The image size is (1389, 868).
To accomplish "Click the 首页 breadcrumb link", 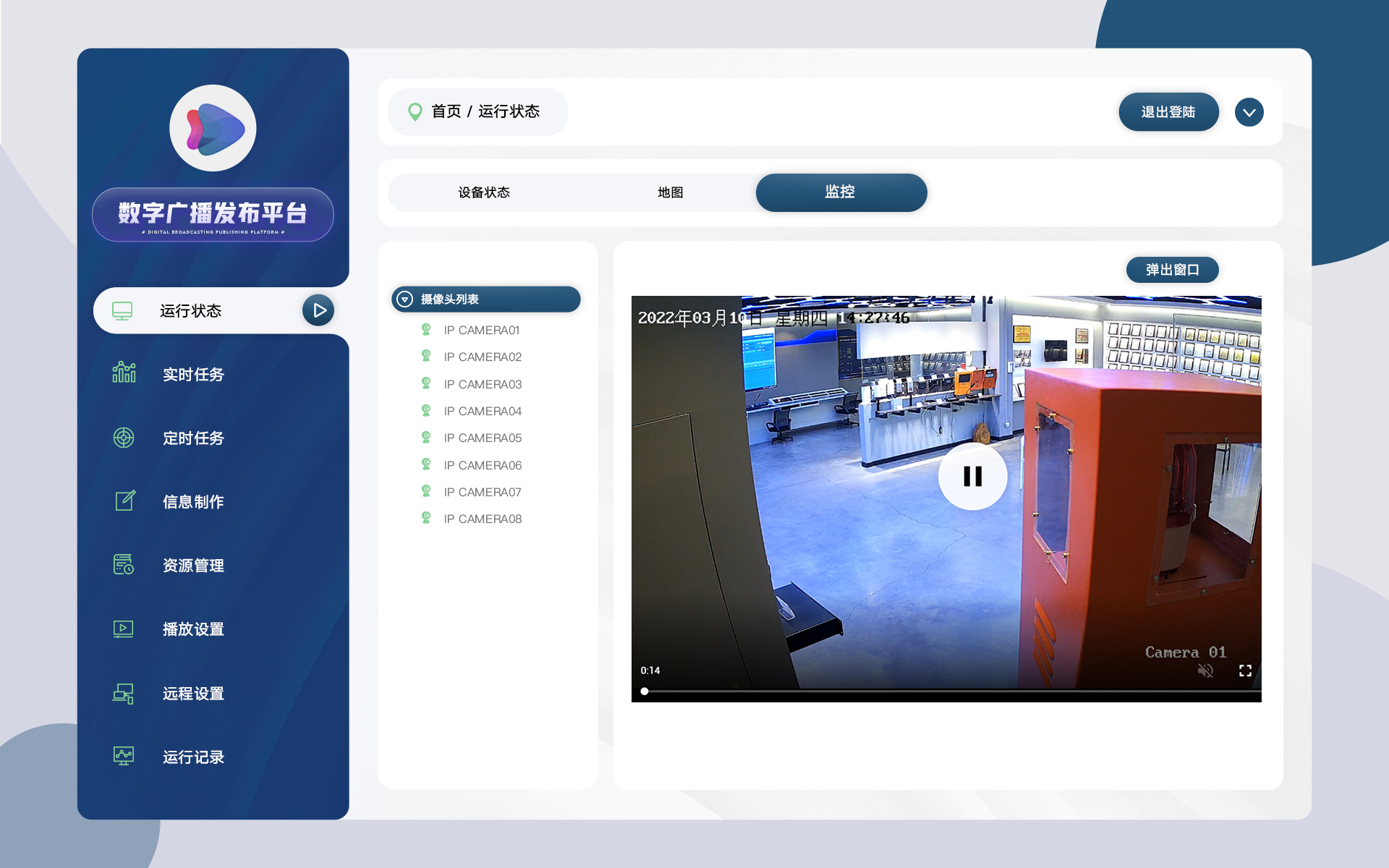I will [x=446, y=111].
